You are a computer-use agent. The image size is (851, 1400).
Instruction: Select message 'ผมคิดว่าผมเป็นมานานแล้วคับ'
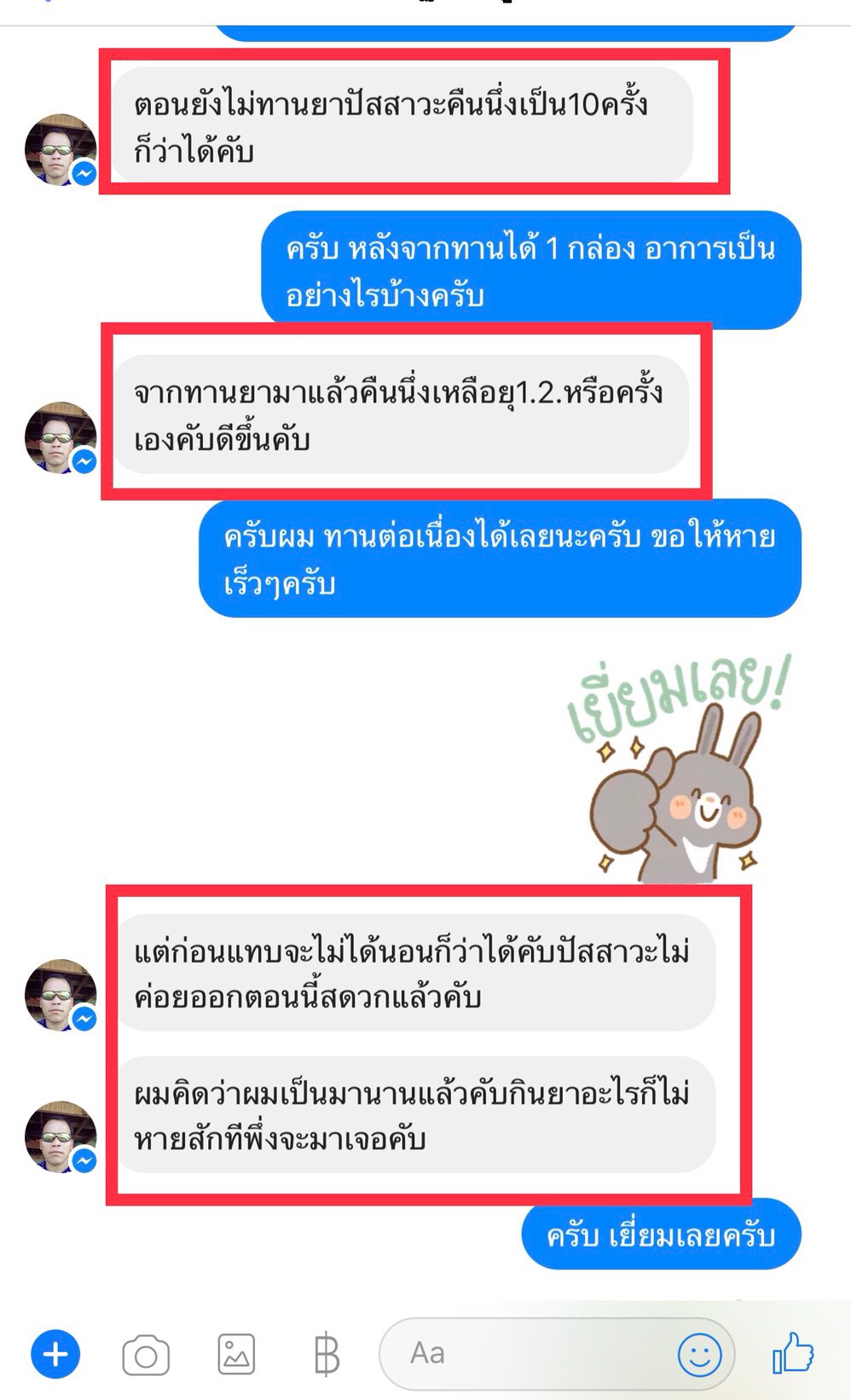click(414, 1114)
